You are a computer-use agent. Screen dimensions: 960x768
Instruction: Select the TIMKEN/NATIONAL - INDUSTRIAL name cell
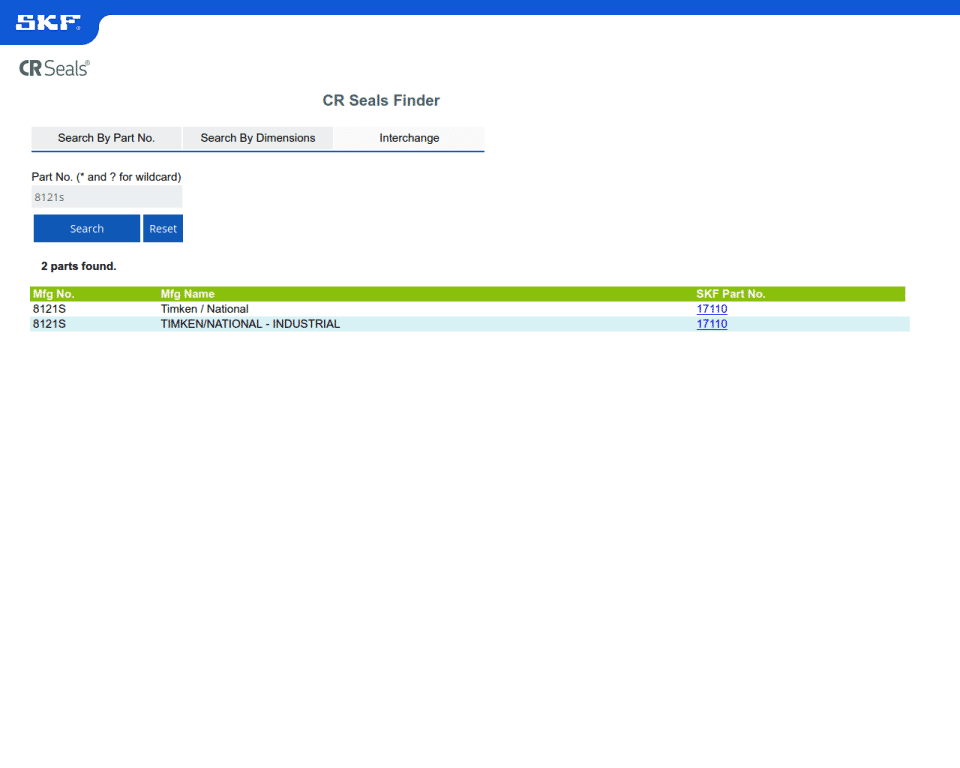point(250,324)
